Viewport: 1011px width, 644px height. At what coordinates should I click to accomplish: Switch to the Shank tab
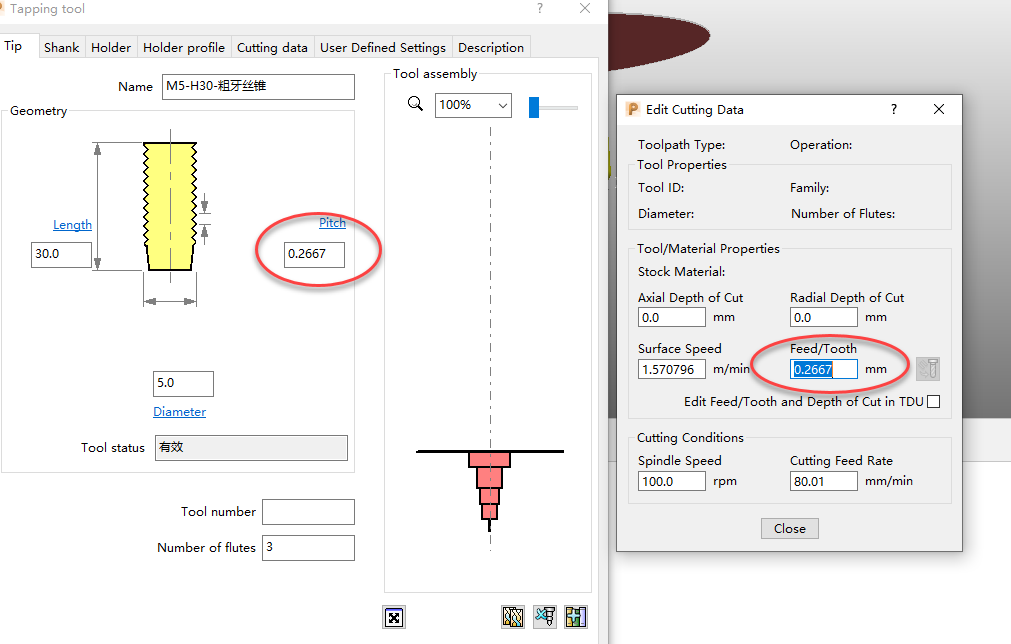pyautogui.click(x=62, y=47)
